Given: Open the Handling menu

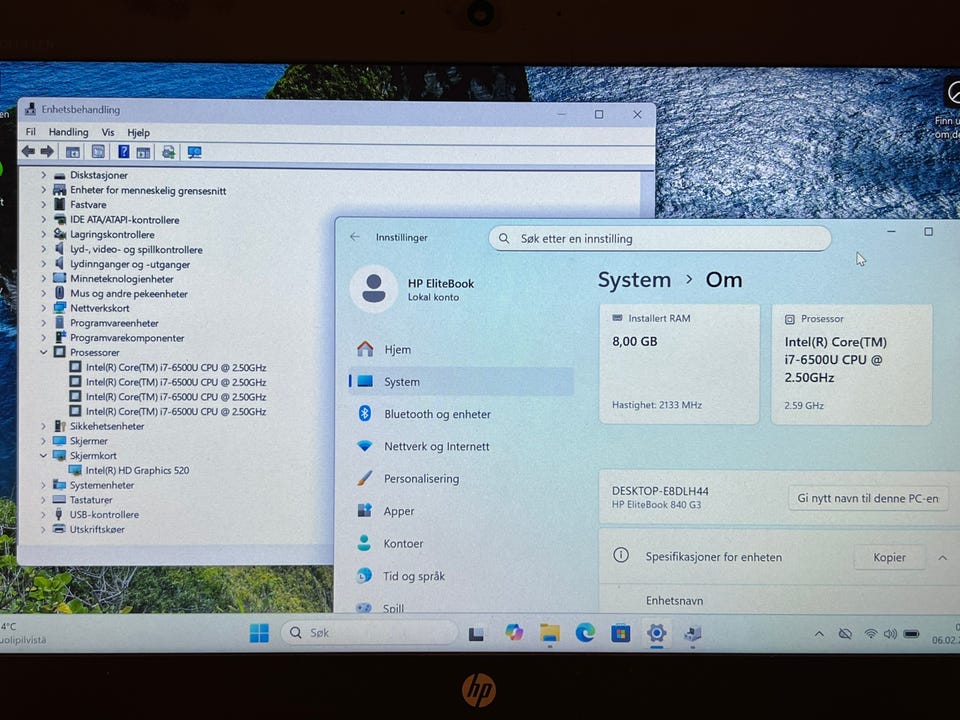Looking at the screenshot, I should tap(69, 132).
